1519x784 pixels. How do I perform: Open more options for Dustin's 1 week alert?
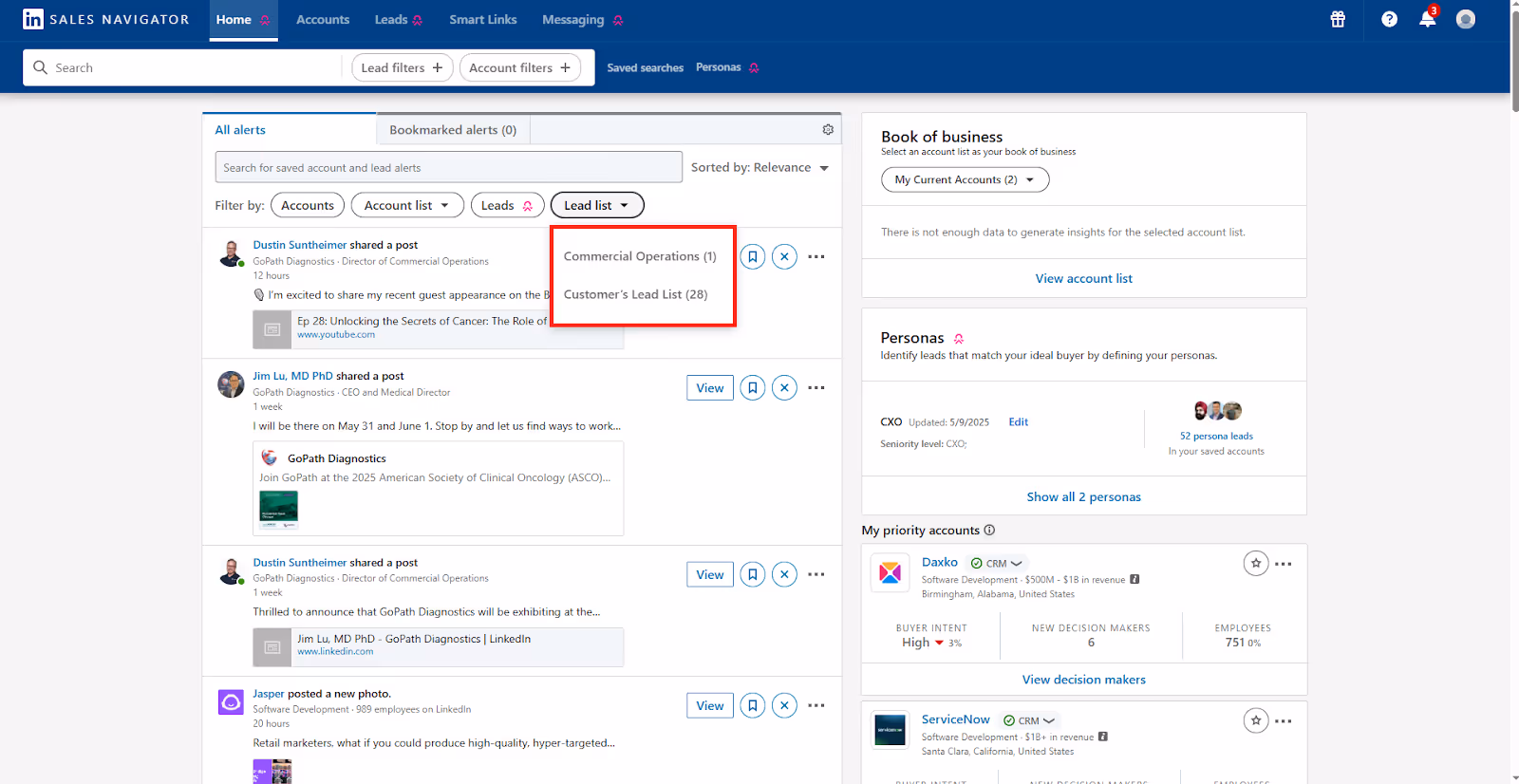816,574
